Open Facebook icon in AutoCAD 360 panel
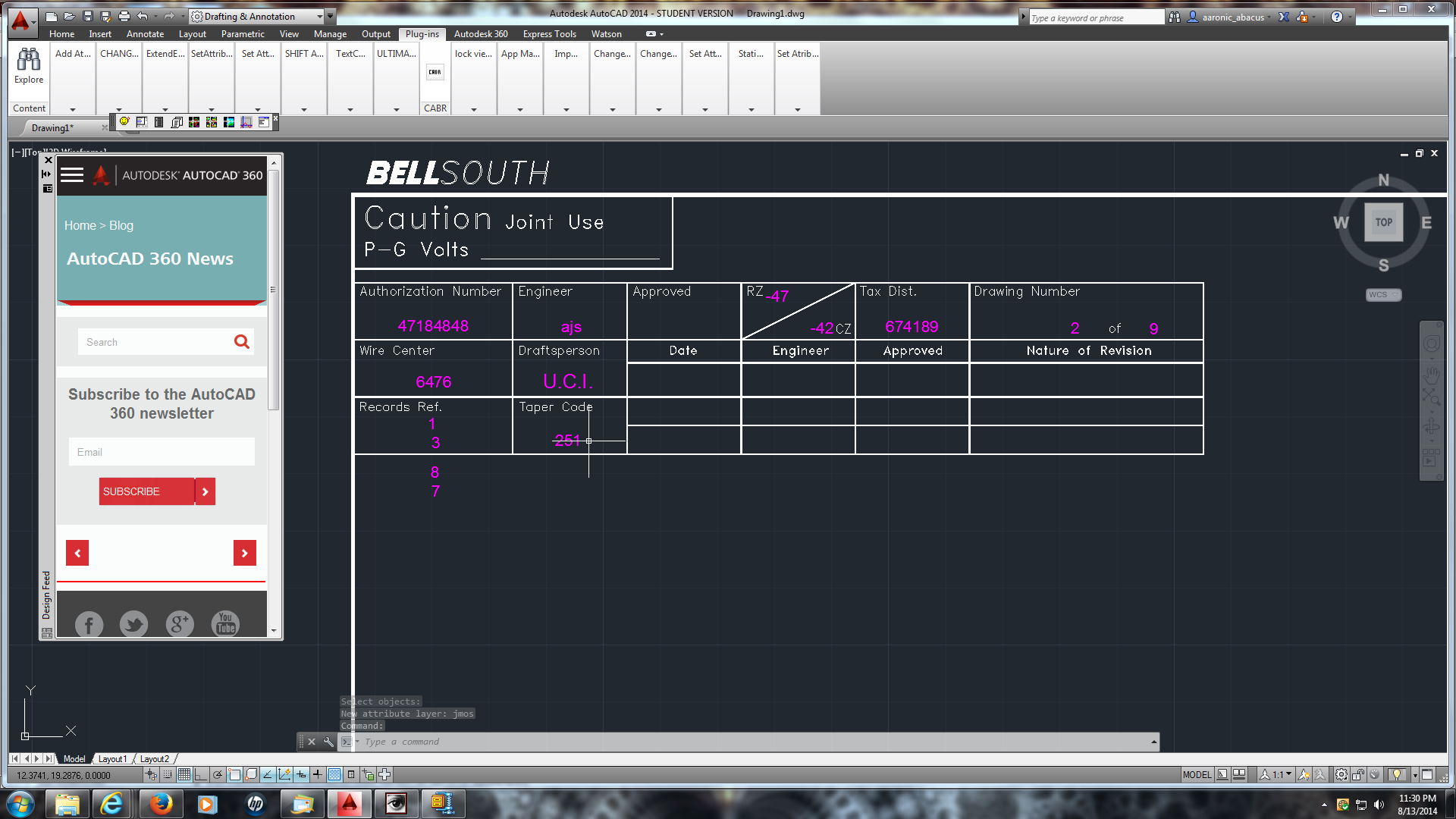 click(x=89, y=624)
